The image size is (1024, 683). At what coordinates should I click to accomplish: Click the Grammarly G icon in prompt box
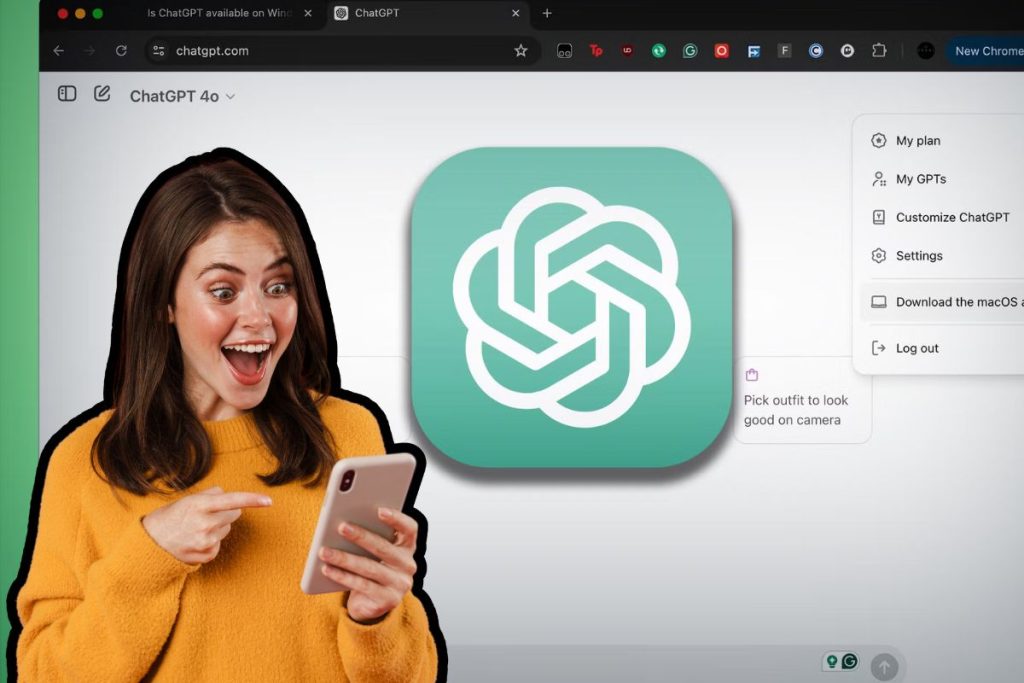850,661
